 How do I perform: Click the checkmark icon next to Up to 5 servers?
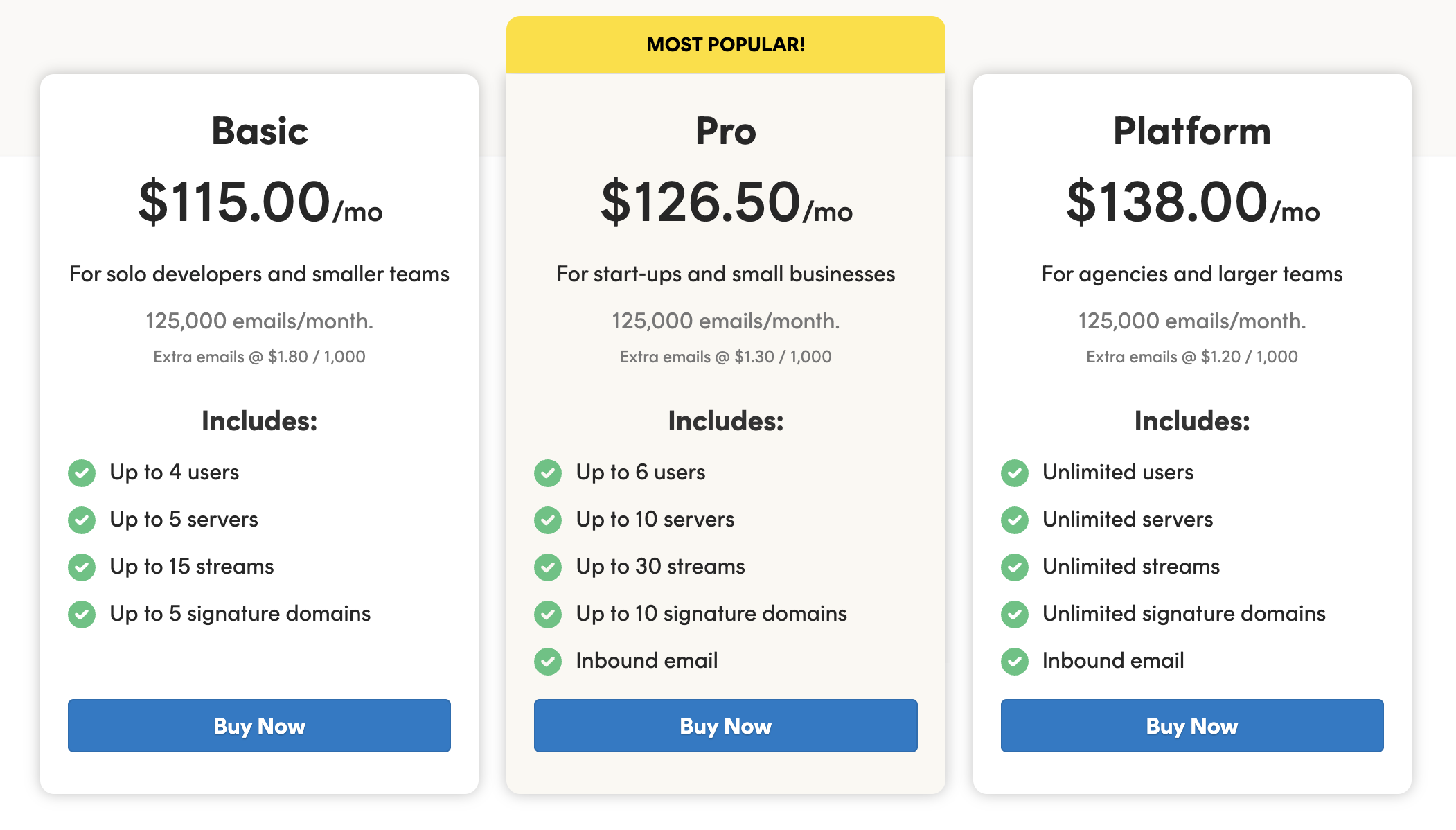pyautogui.click(x=82, y=520)
